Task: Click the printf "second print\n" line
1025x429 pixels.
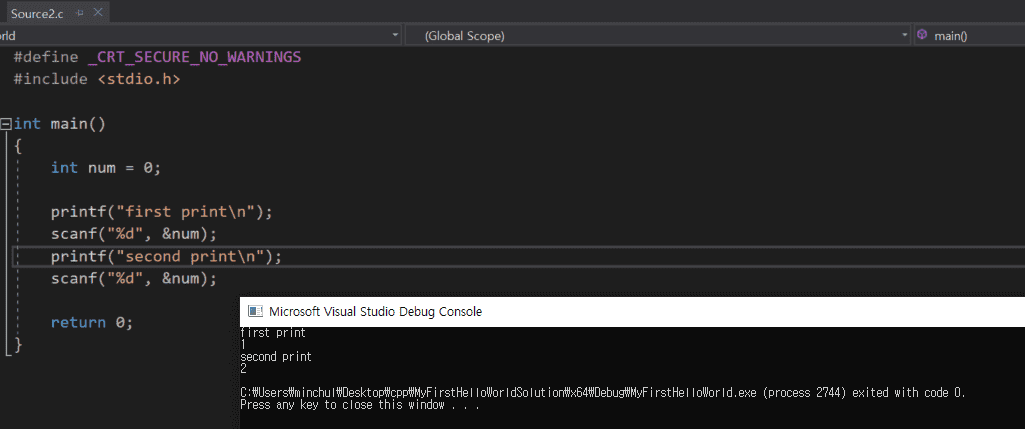Action: pos(166,256)
